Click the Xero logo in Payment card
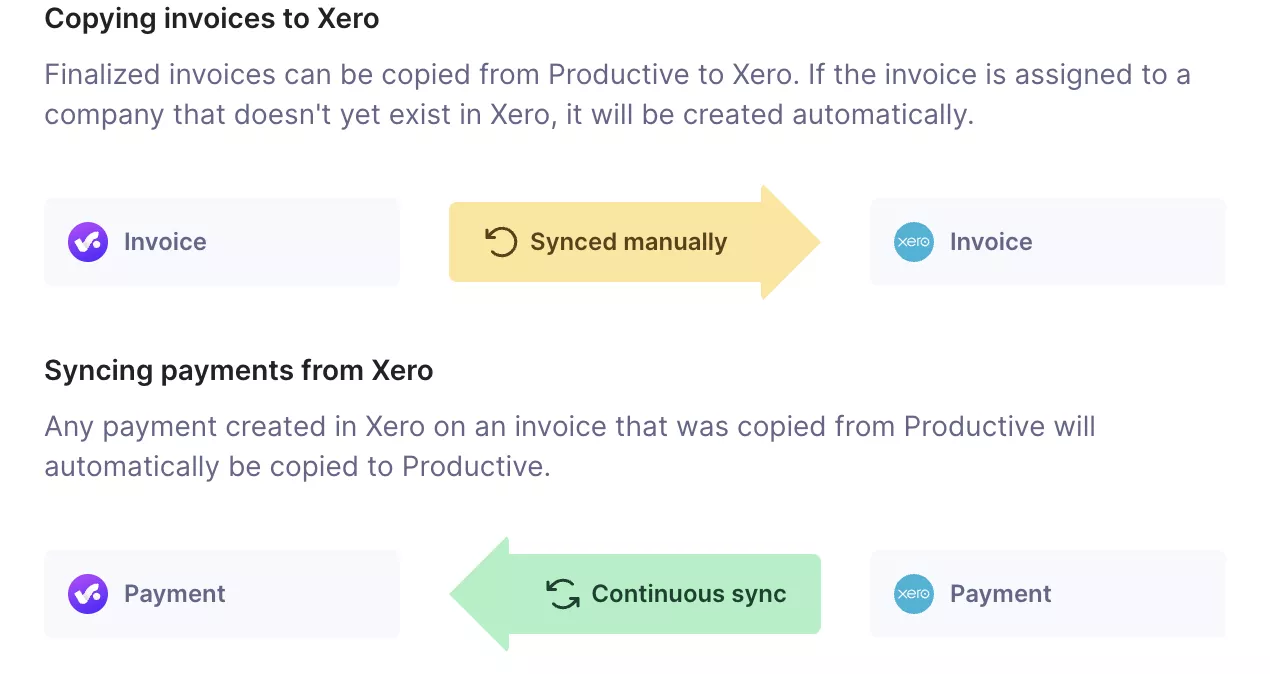Viewport: 1270px width, 674px height. (x=913, y=594)
